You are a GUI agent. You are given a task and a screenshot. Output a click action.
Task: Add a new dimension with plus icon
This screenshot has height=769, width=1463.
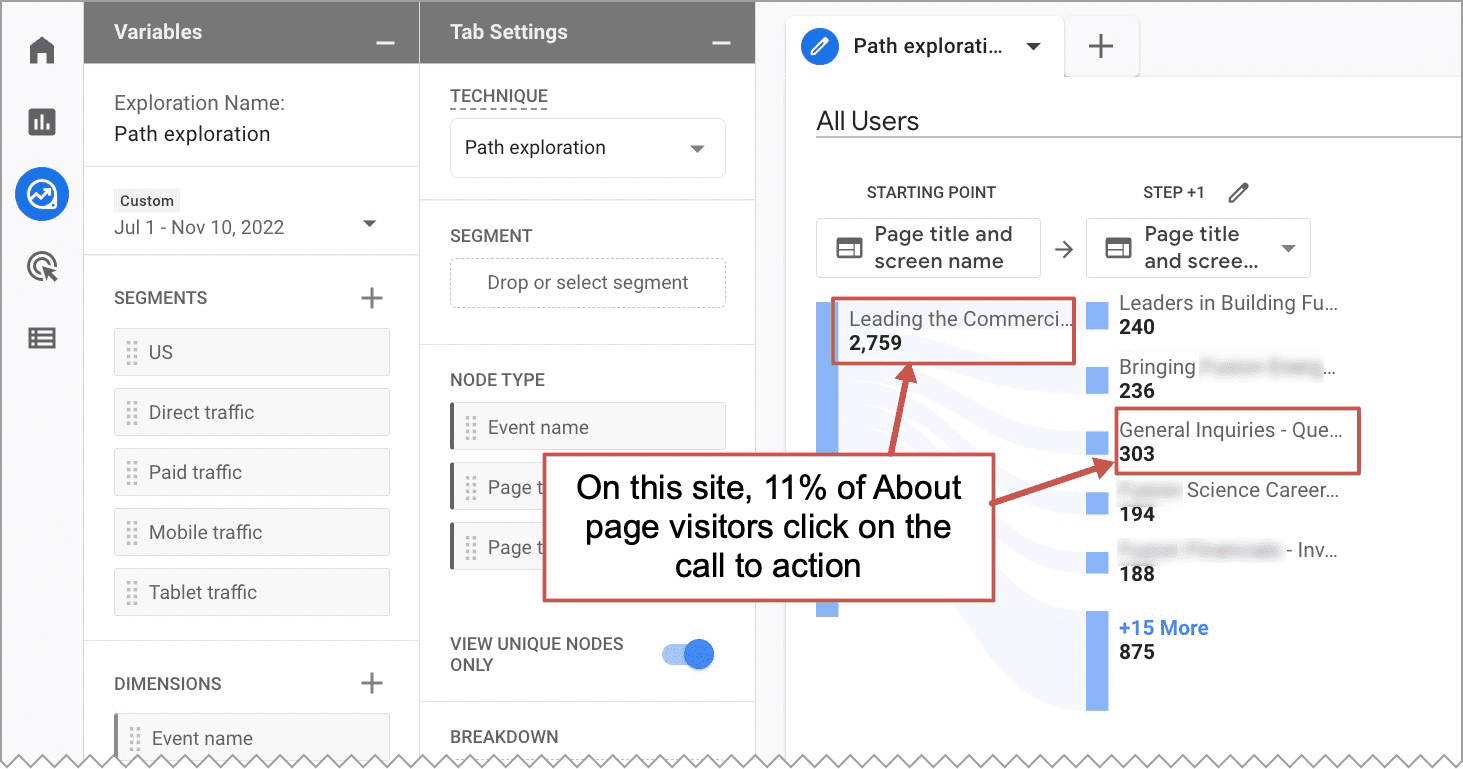coord(372,684)
